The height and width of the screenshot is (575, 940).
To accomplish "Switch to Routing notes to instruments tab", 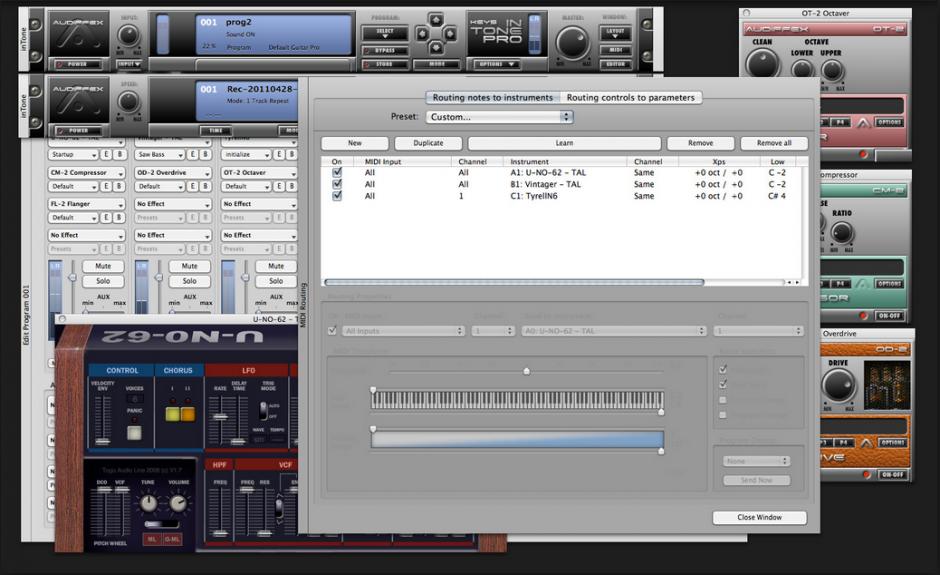I will 493,97.
